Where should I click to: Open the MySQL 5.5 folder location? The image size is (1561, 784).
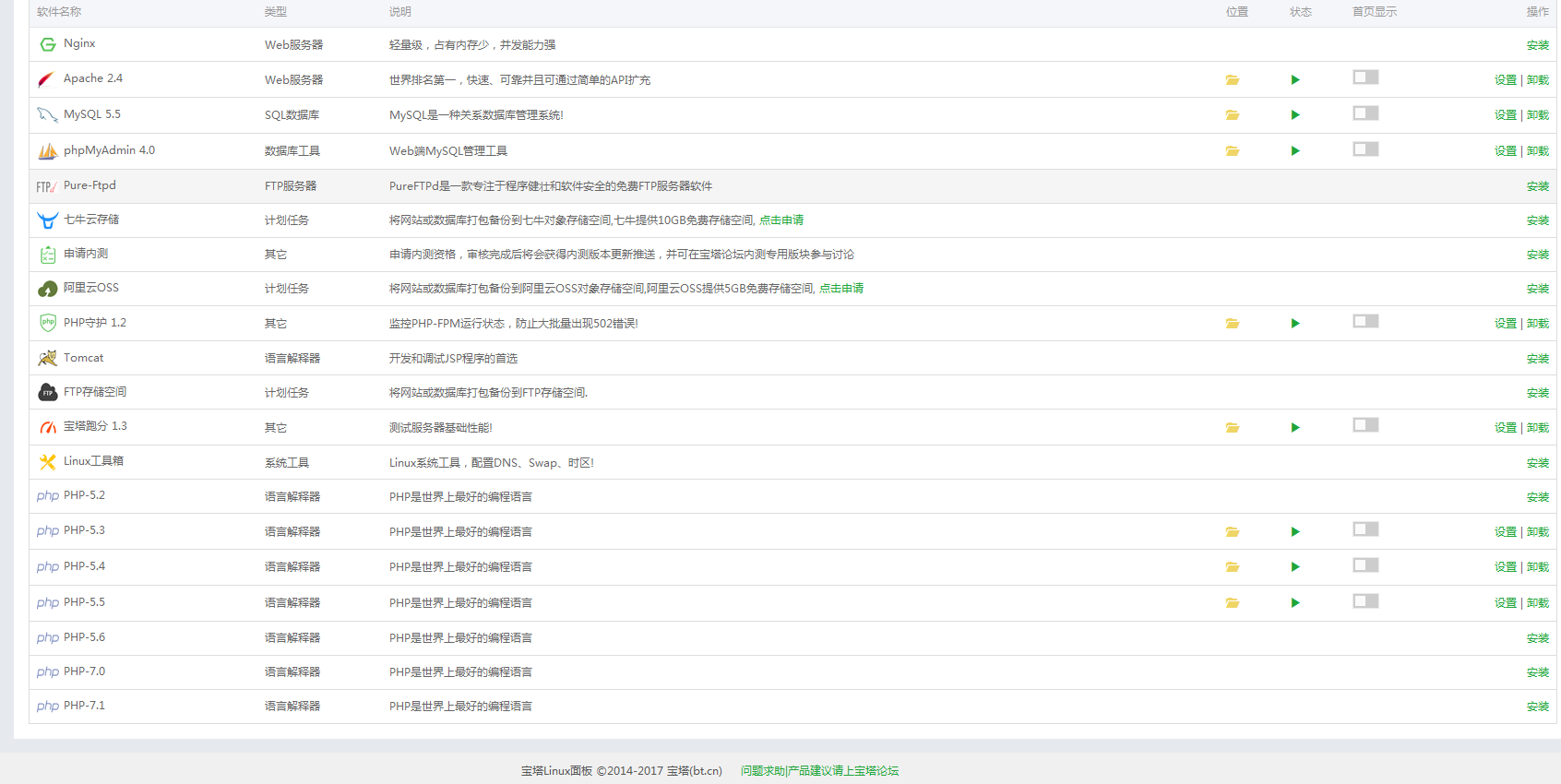1233,115
